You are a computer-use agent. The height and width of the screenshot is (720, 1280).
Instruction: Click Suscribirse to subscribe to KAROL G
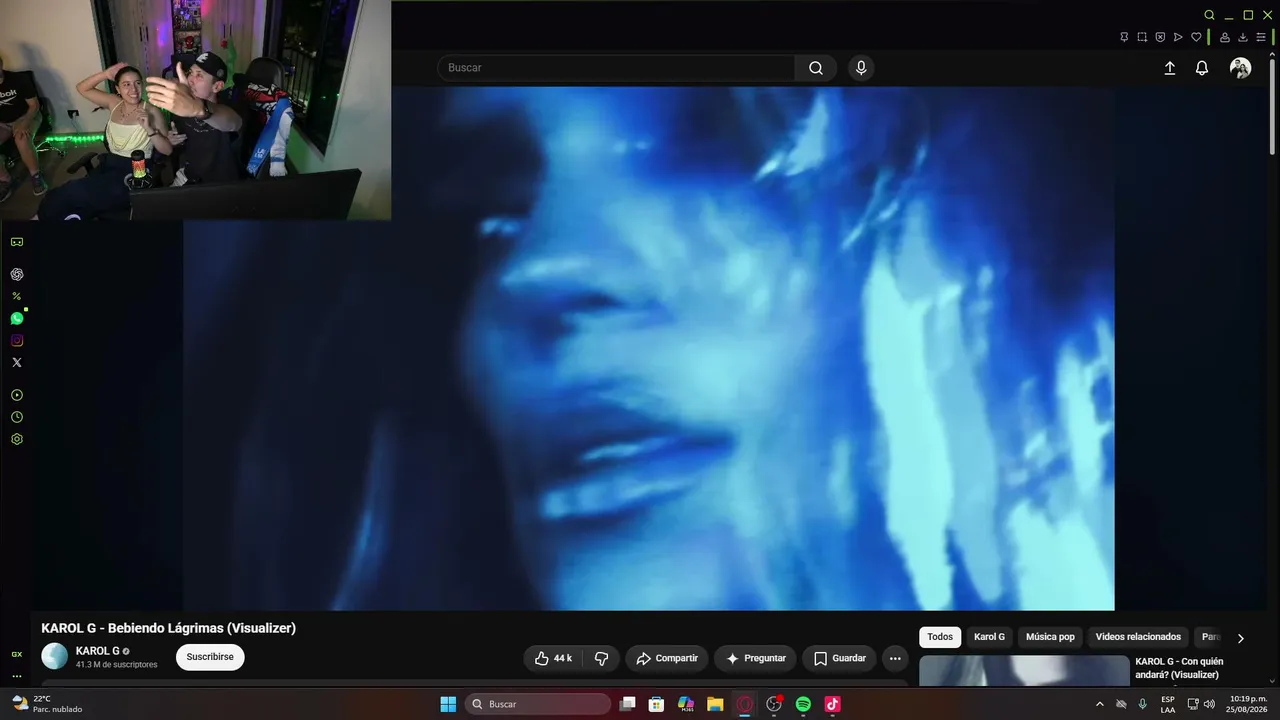[210, 657]
